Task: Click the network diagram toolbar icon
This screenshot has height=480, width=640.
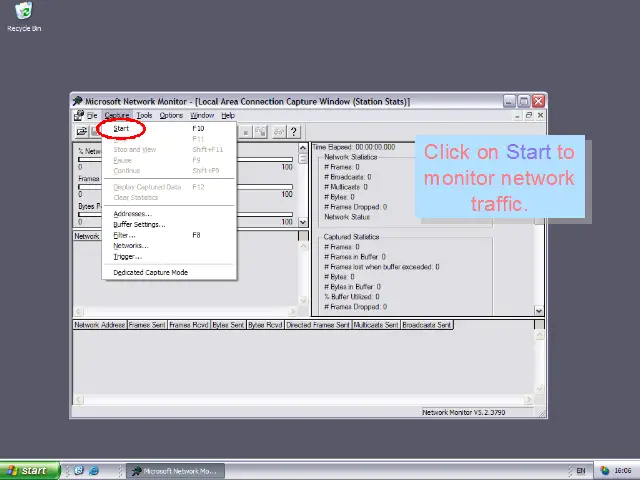Action: click(x=260, y=131)
